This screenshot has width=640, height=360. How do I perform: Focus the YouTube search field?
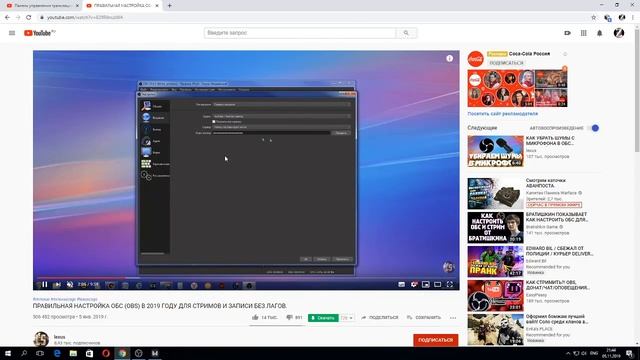(300, 33)
